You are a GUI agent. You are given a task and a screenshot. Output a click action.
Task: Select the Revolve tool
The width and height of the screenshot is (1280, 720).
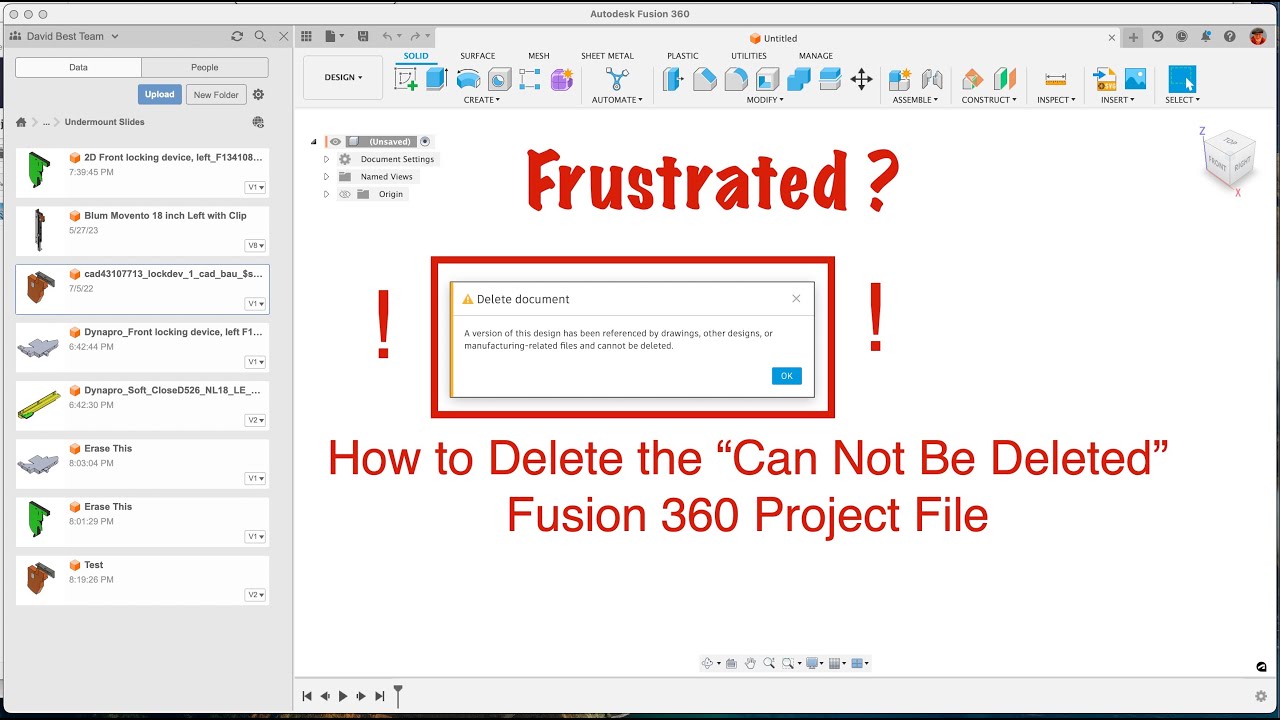(x=468, y=79)
